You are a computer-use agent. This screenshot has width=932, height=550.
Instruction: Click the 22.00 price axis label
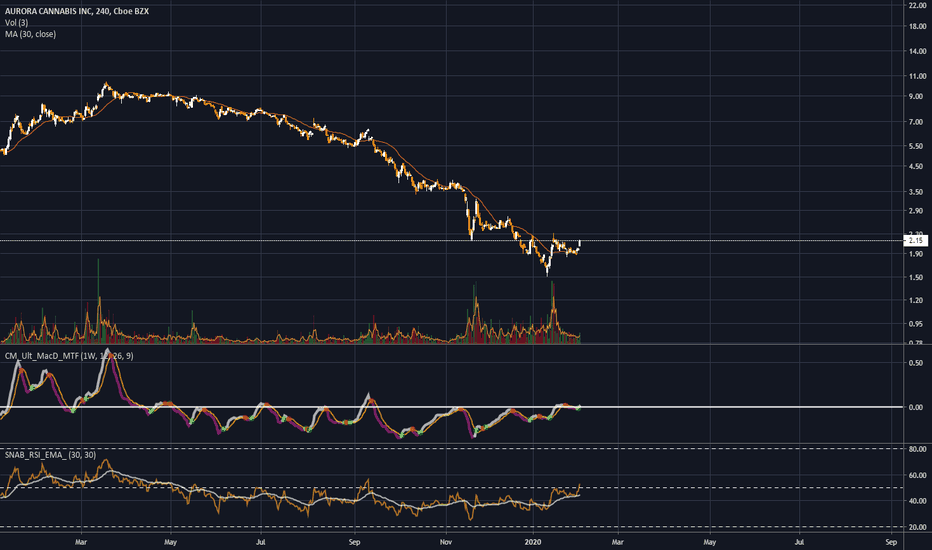(x=917, y=5)
